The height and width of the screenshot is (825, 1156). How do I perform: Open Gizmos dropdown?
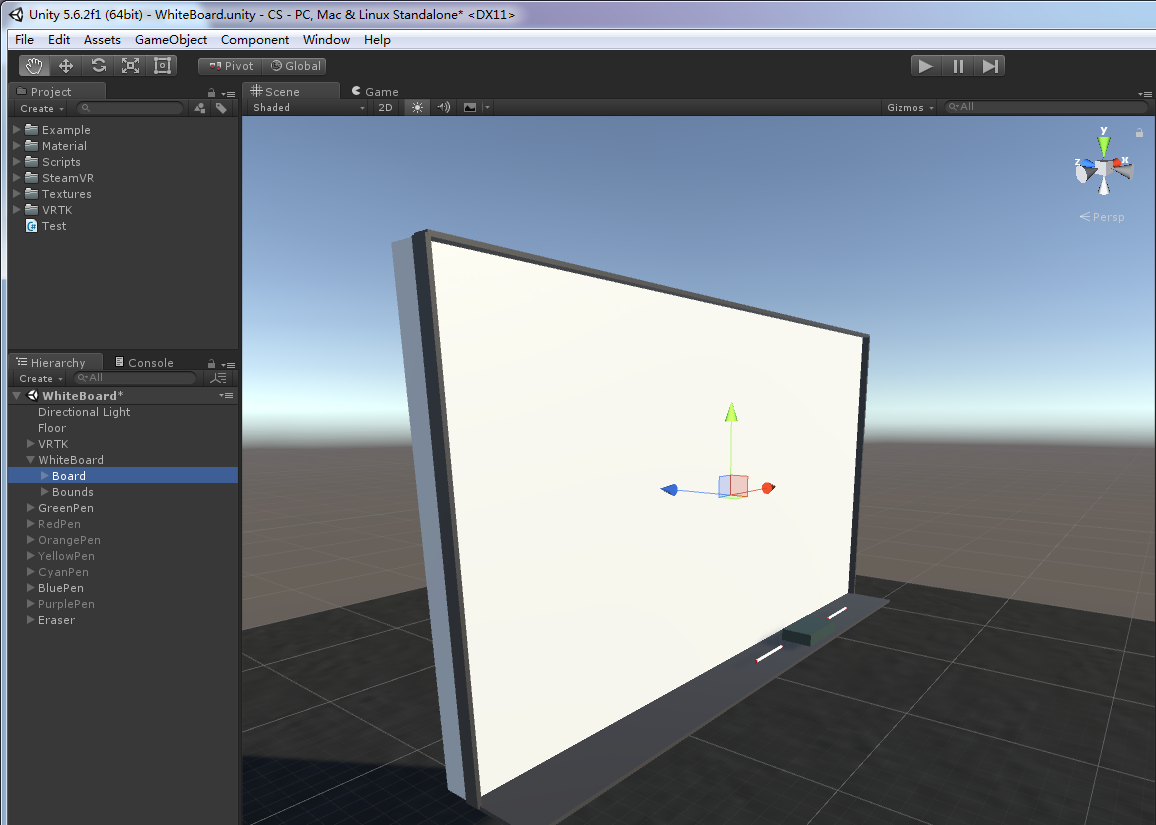[910, 108]
